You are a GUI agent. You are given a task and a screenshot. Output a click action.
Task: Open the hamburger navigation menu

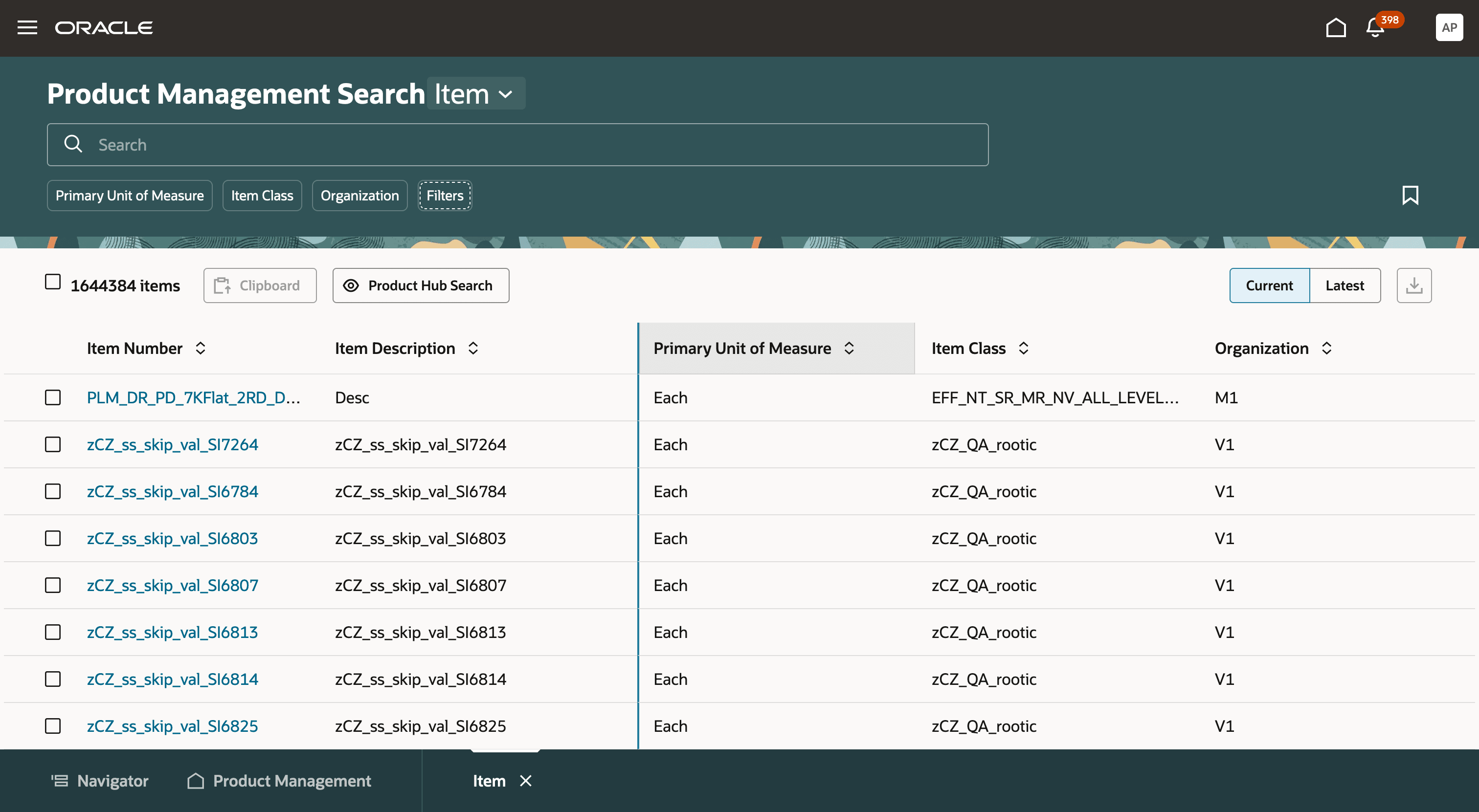27,27
